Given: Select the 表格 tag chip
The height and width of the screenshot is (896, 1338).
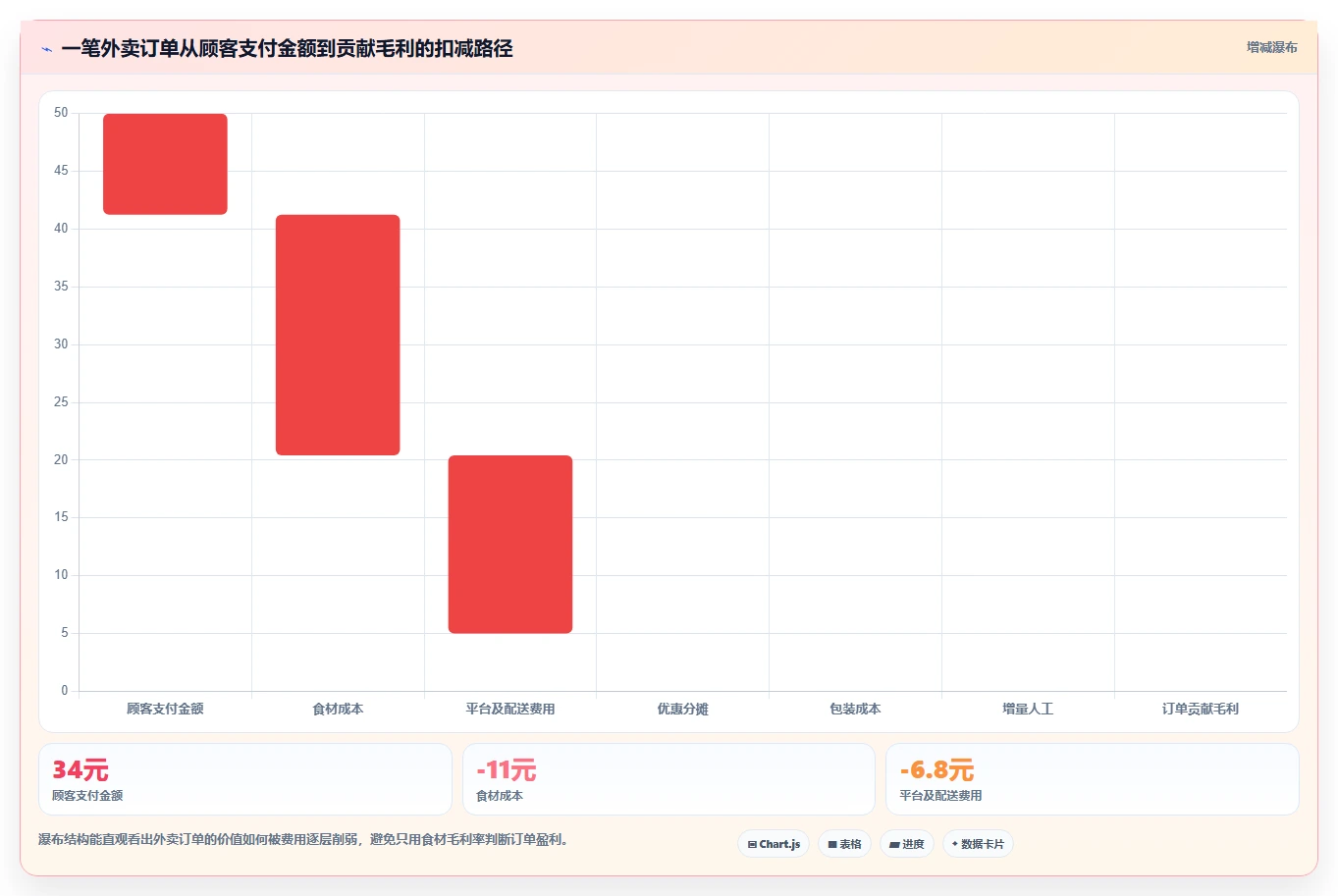Looking at the screenshot, I should point(844,844).
